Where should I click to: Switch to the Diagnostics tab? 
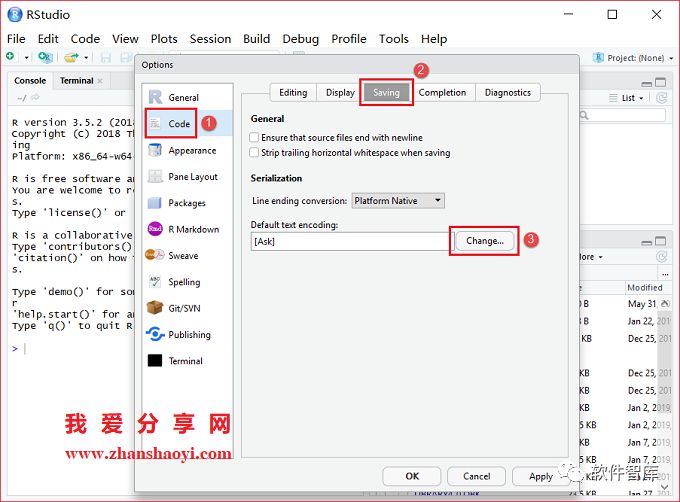tap(508, 93)
